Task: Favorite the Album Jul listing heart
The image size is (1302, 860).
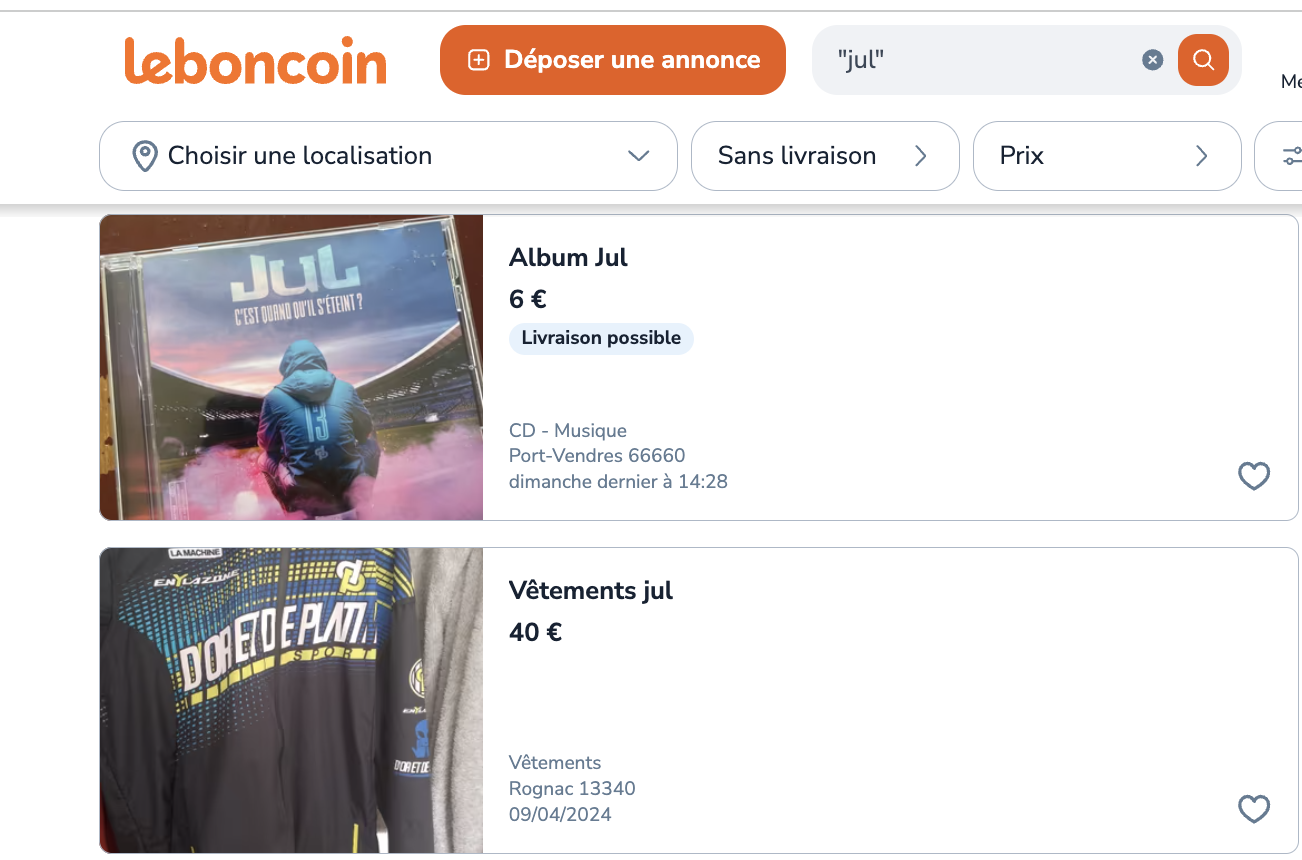Action: [x=1254, y=476]
